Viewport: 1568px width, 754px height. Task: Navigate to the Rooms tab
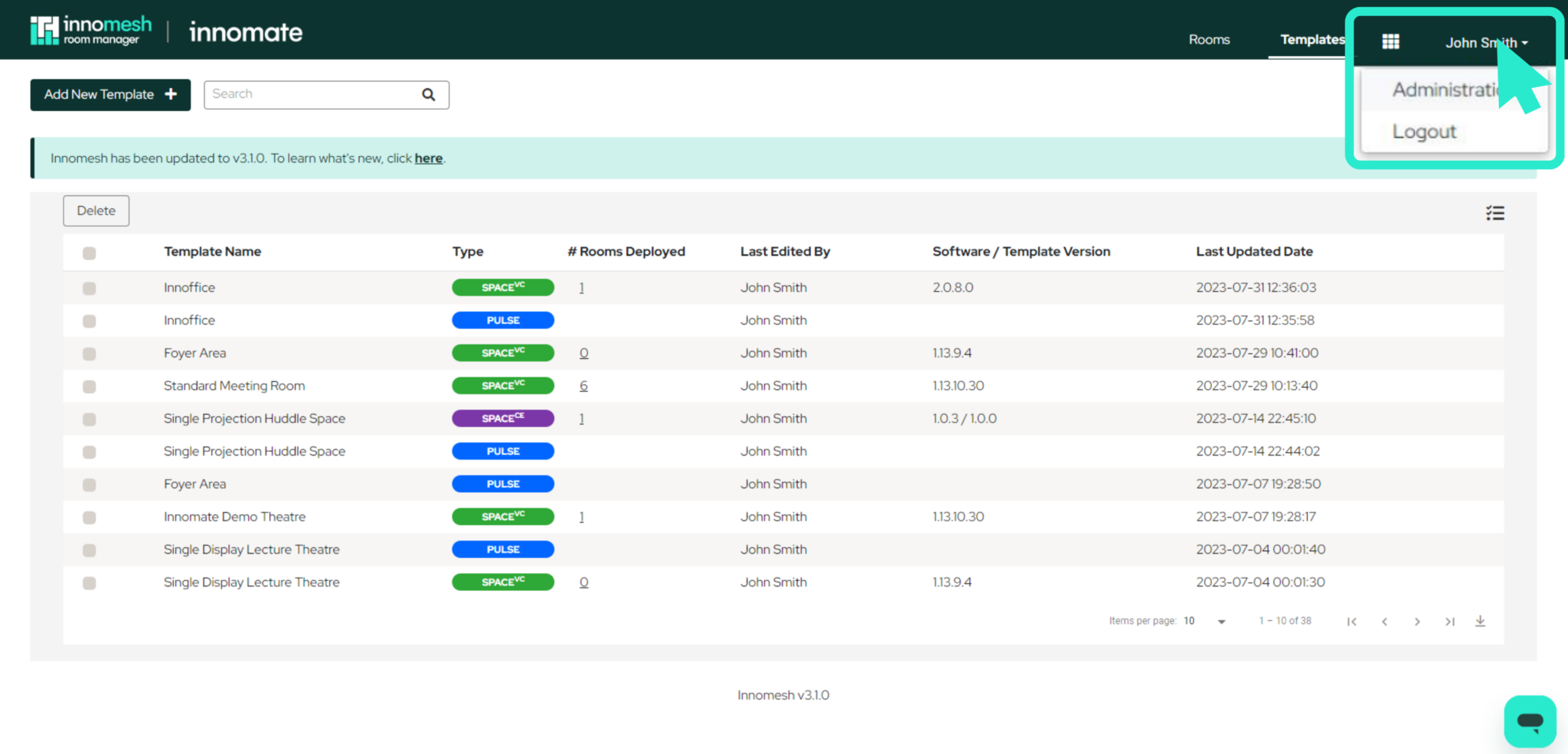coord(1209,39)
